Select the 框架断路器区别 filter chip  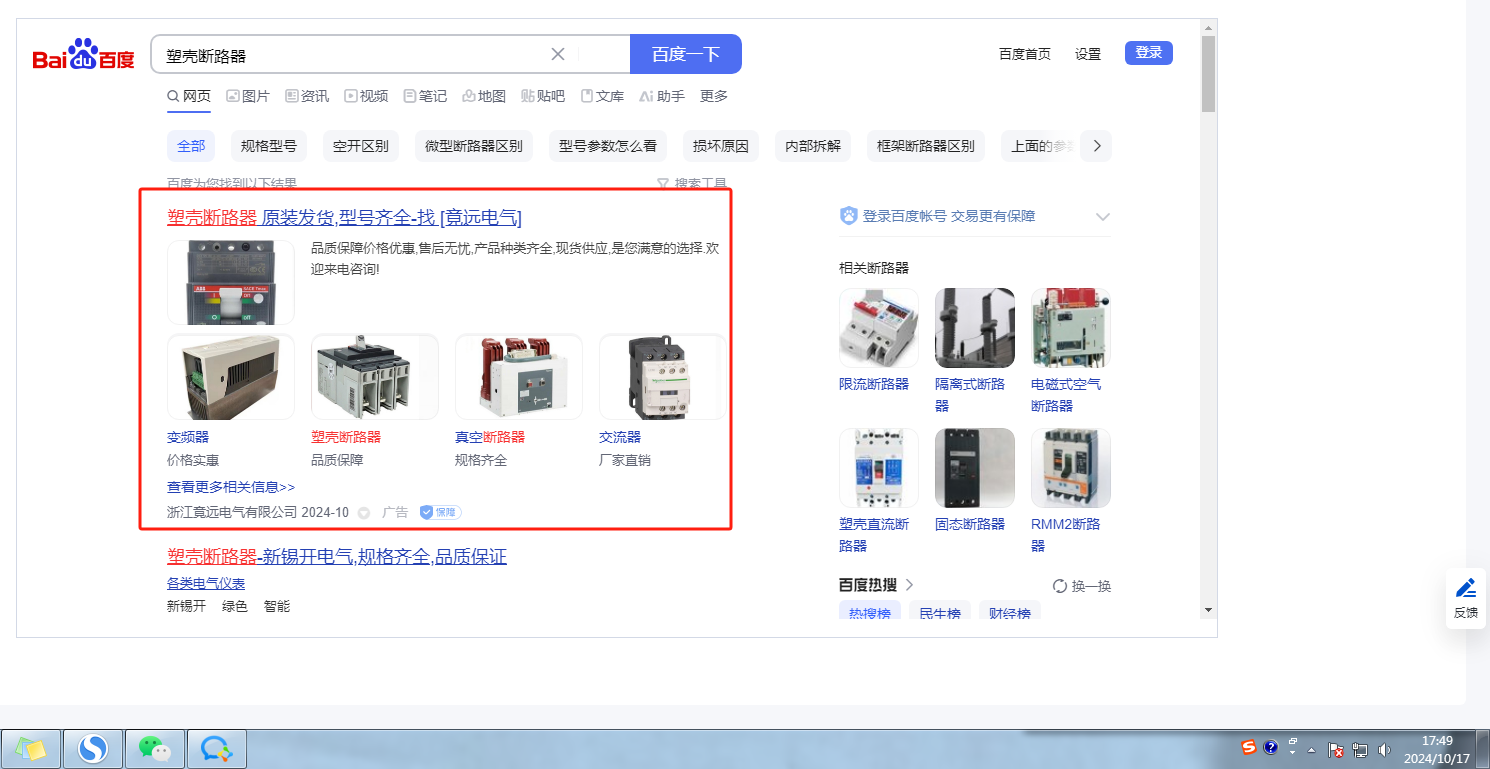click(x=926, y=146)
